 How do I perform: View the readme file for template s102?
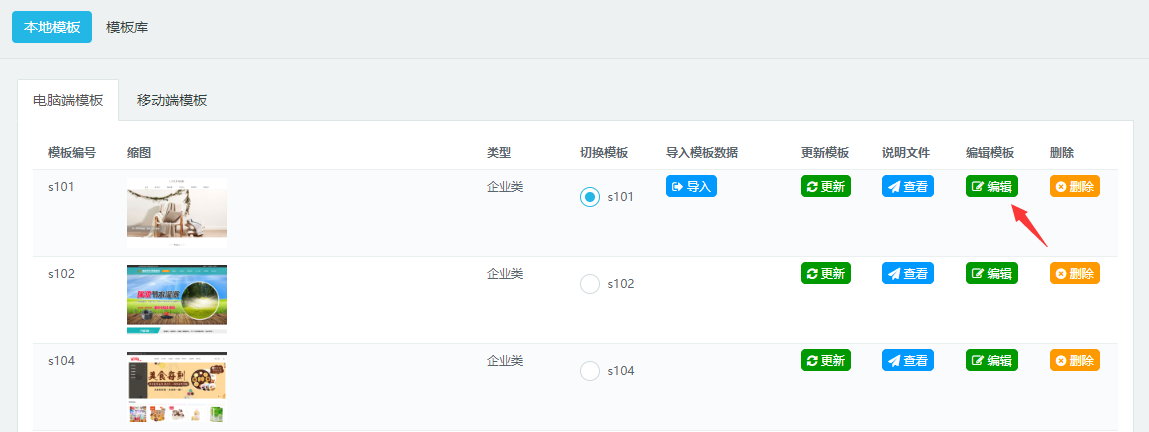tap(907, 273)
